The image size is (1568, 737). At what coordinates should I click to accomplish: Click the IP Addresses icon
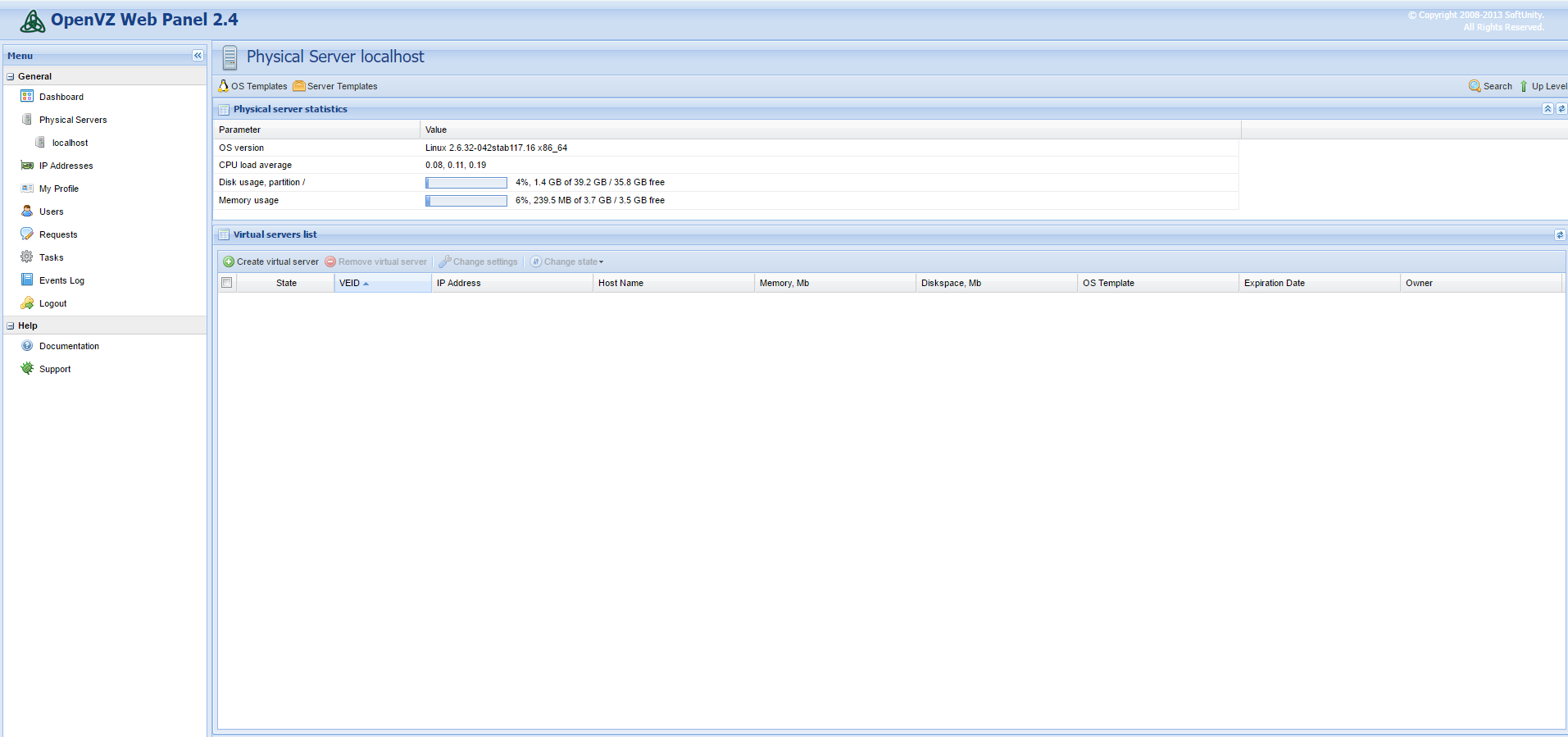[x=27, y=165]
